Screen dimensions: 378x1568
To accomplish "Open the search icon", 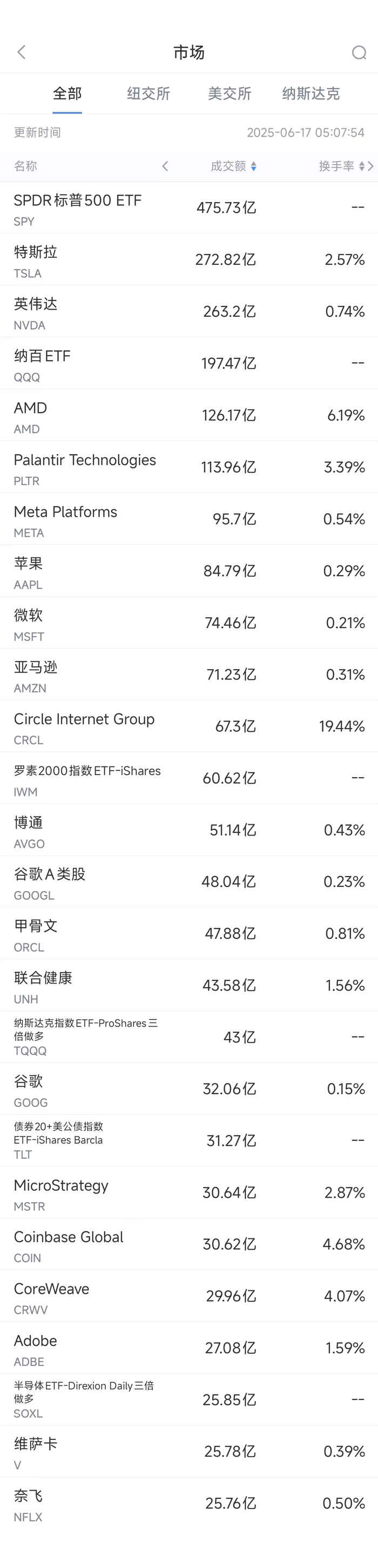I will pos(359,53).
